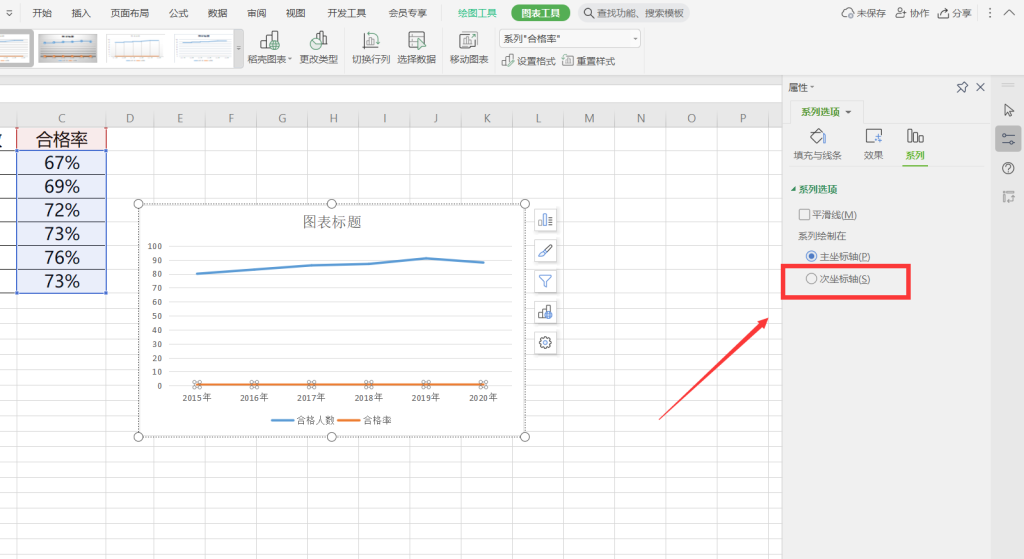Open the 视图 ribbon tab
Image resolution: width=1024 pixels, height=559 pixels.
click(295, 13)
